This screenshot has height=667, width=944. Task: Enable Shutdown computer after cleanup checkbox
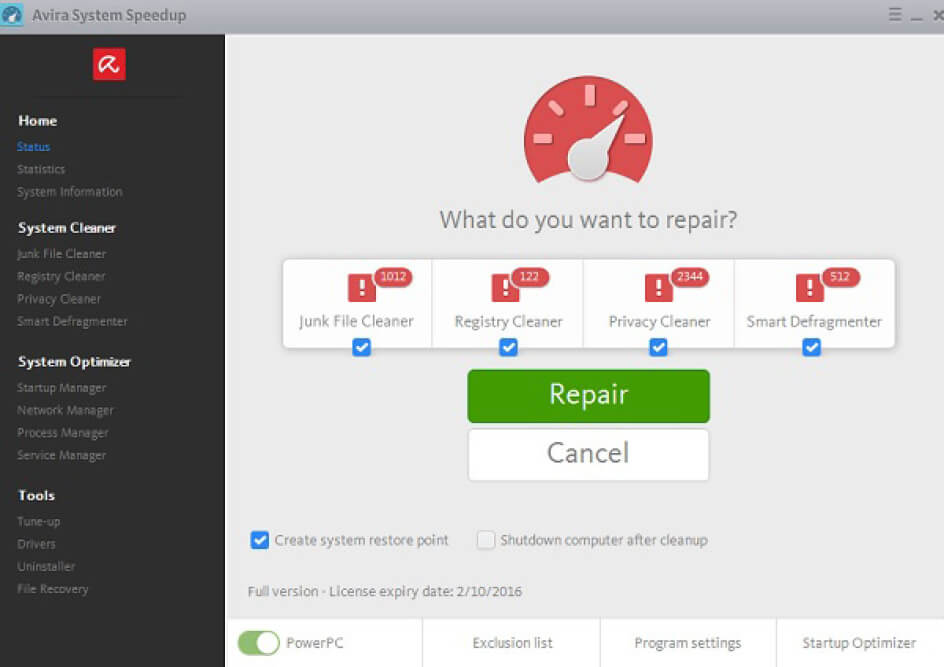(x=486, y=540)
